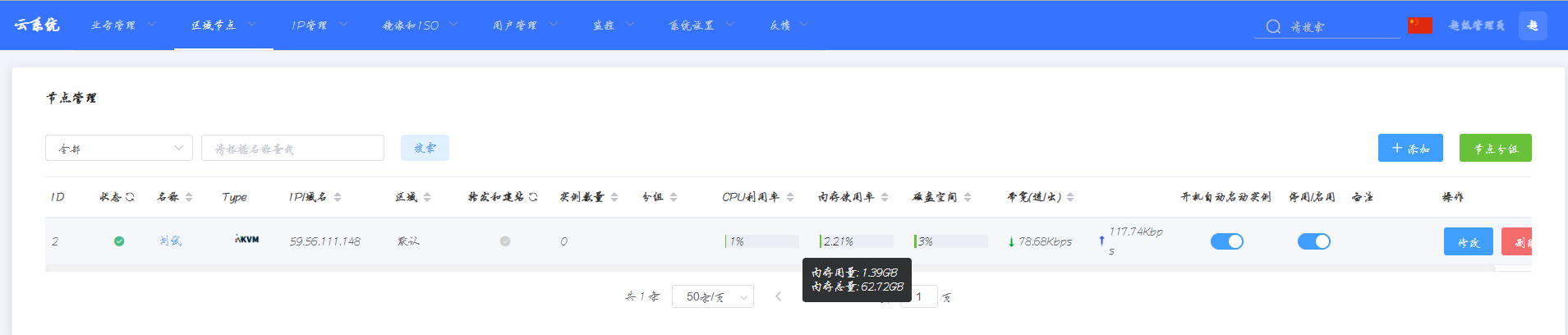Click the user avatar icon at top right

click(1533, 25)
